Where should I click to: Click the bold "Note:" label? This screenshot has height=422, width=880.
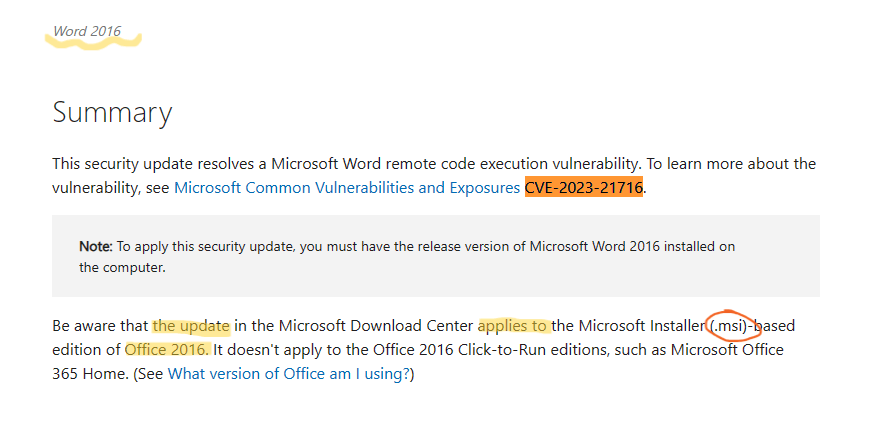(x=96, y=246)
